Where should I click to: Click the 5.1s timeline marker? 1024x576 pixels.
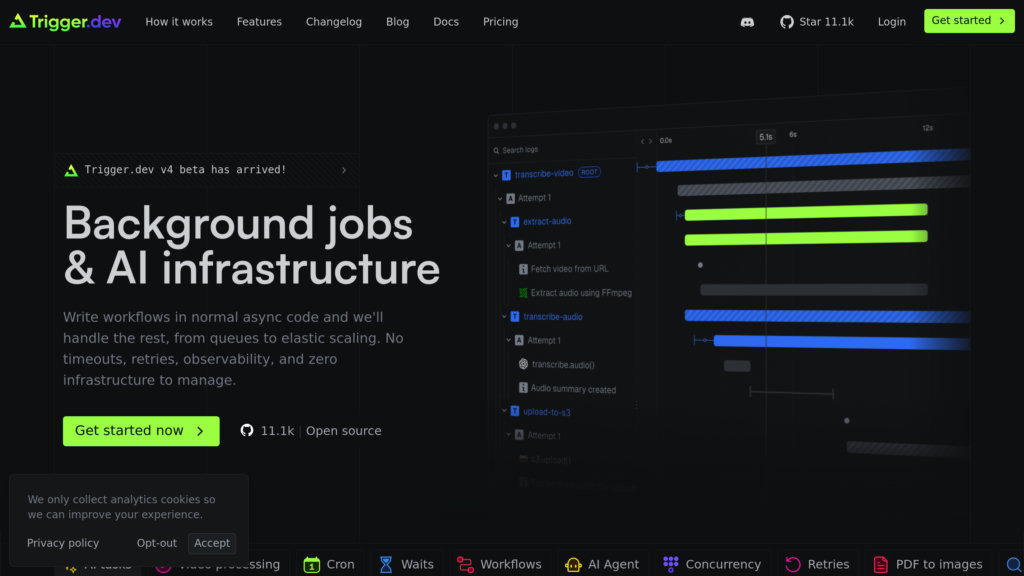click(765, 137)
